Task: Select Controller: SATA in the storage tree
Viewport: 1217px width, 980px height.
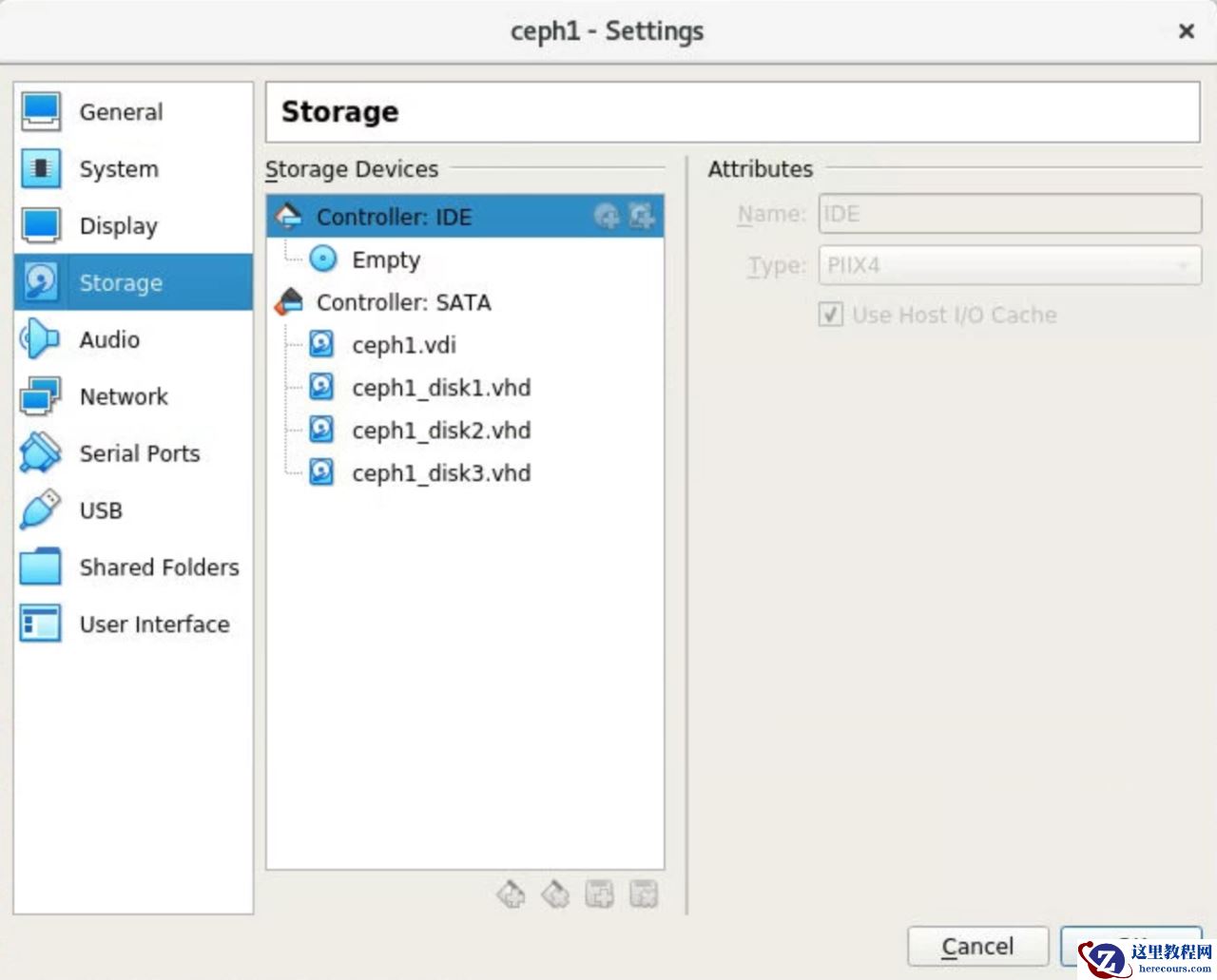Action: 465,302
